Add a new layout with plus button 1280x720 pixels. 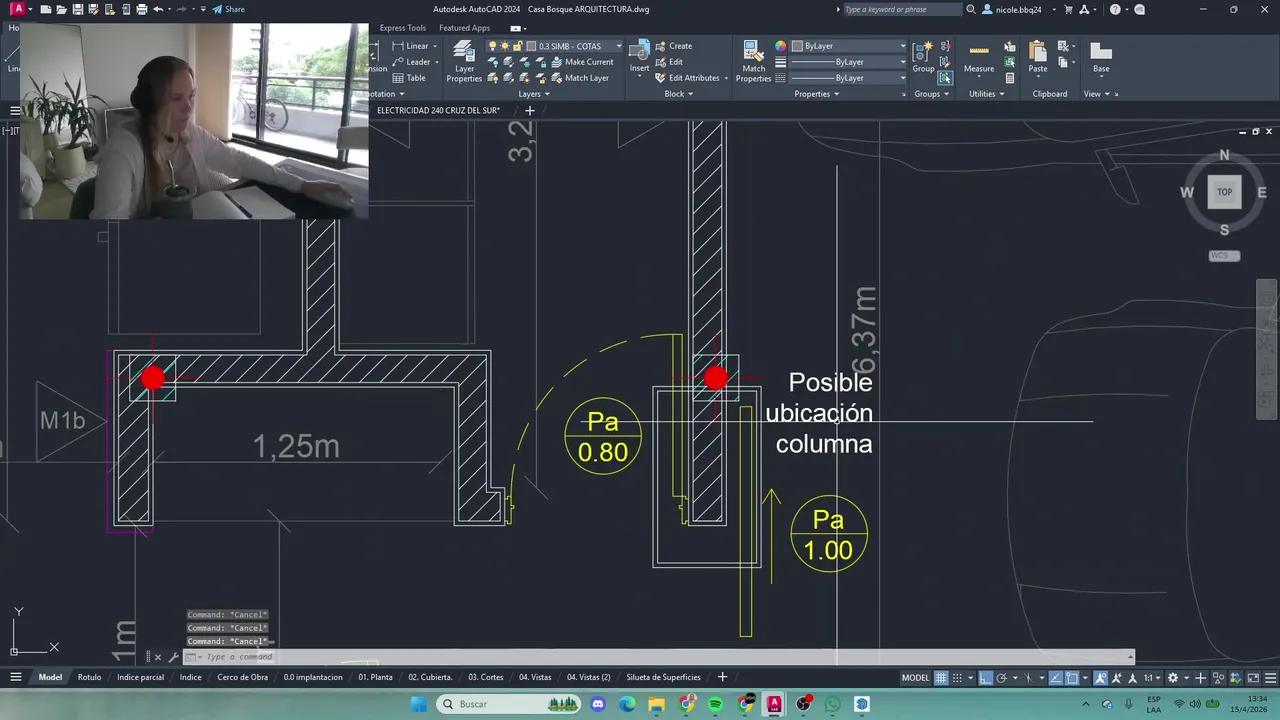(x=722, y=677)
